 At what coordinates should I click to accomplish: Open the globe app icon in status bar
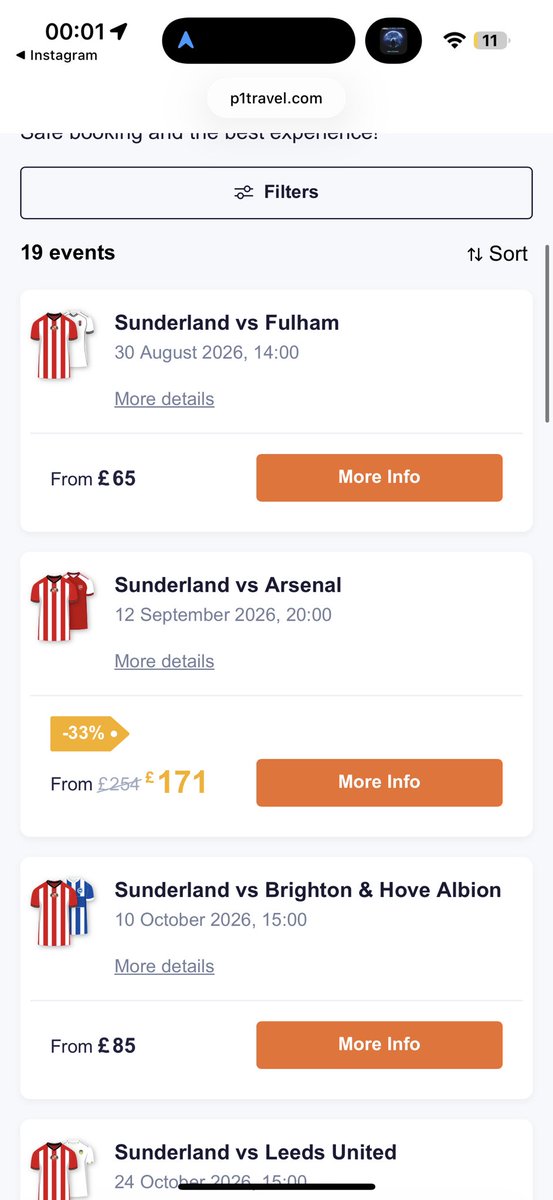pyautogui.click(x=393, y=41)
